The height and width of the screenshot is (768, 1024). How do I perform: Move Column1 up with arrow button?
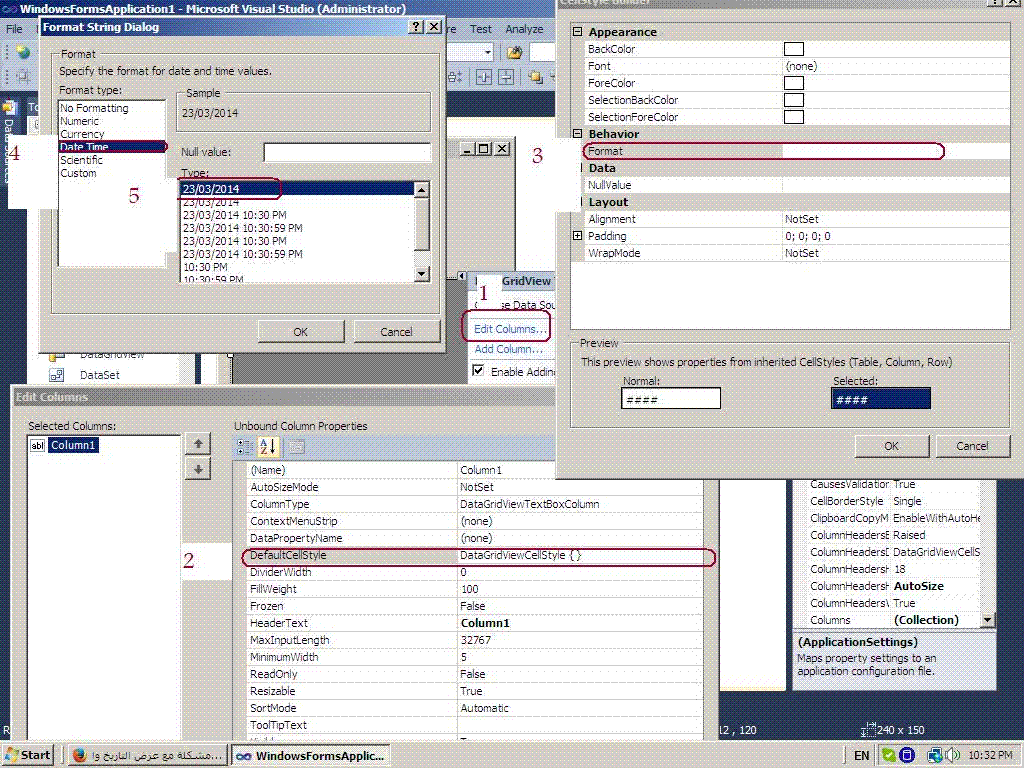pyautogui.click(x=198, y=444)
